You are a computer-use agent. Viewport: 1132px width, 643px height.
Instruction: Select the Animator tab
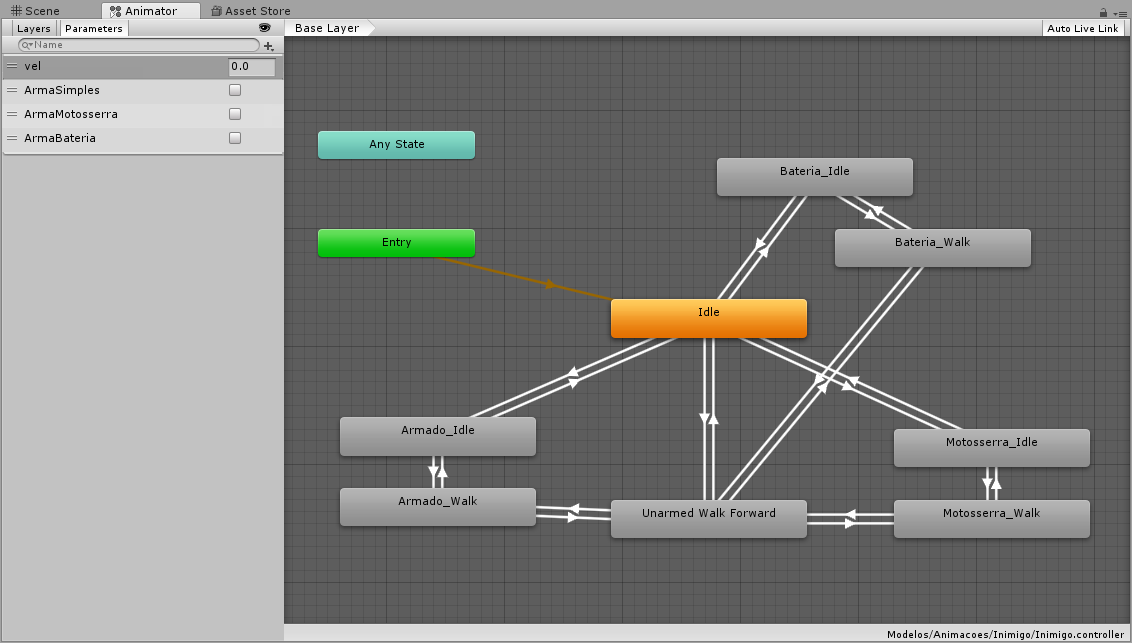coord(151,11)
